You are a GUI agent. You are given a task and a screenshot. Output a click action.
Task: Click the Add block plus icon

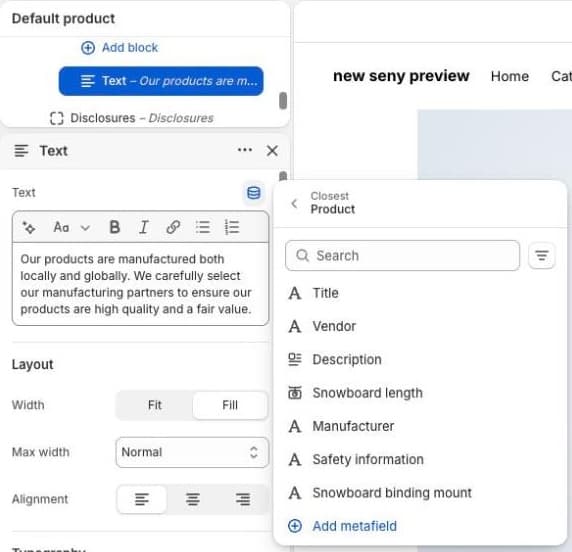tap(88, 48)
